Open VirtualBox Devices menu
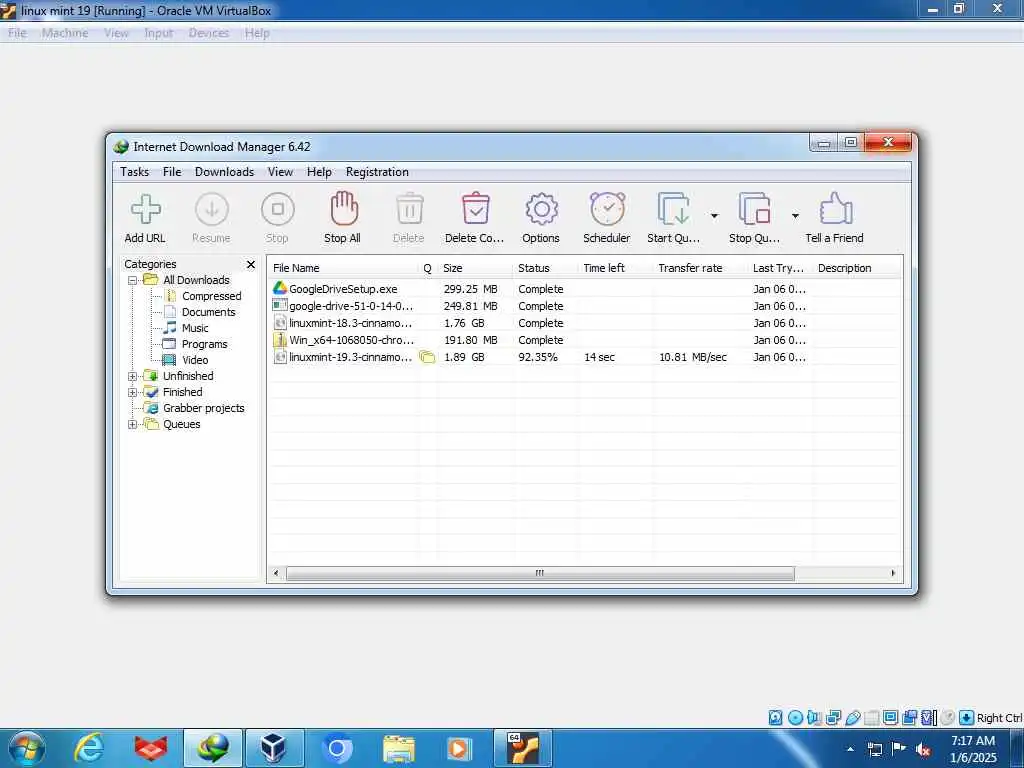 point(208,33)
